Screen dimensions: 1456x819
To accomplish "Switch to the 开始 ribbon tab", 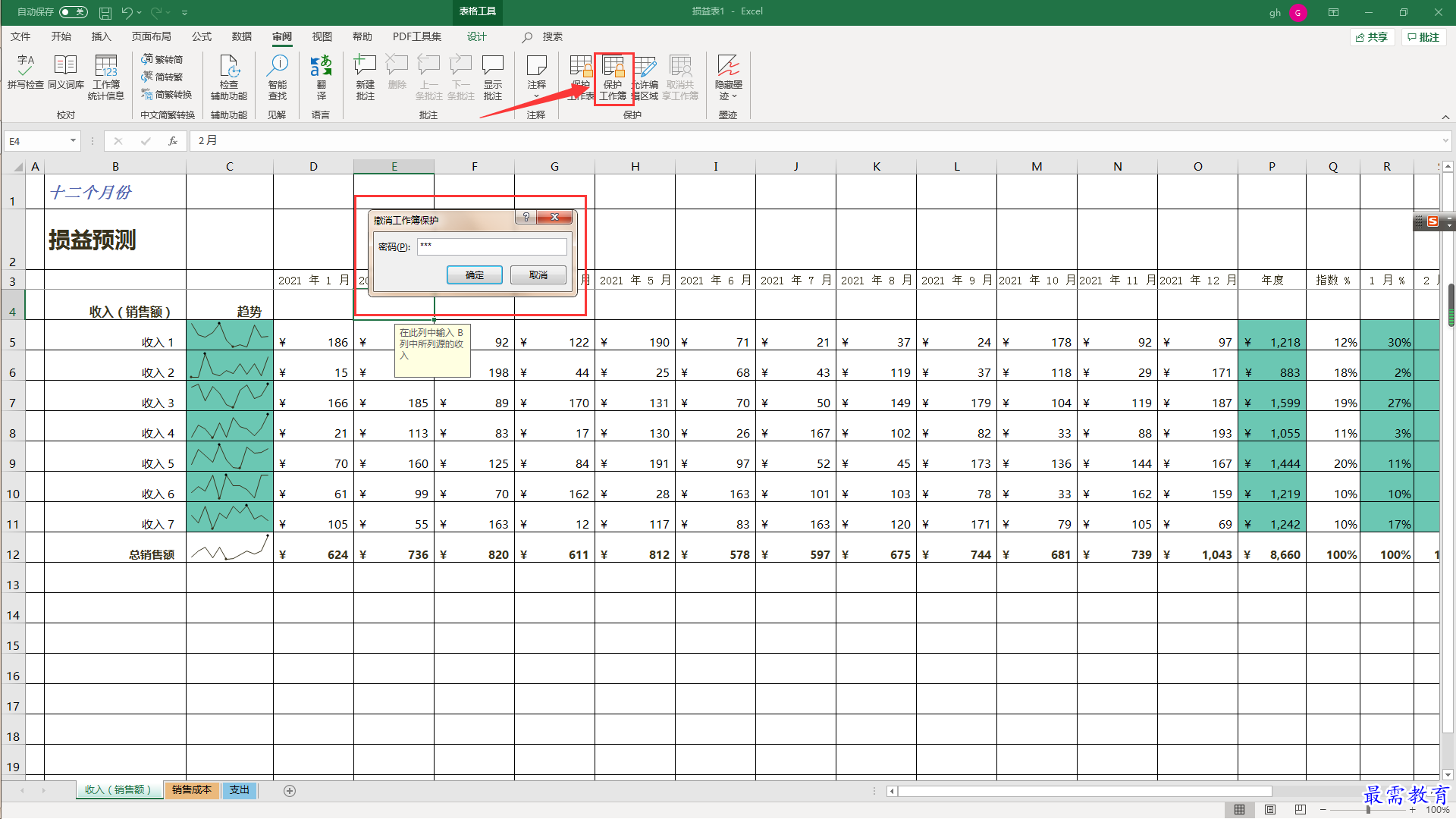I will 61,36.
